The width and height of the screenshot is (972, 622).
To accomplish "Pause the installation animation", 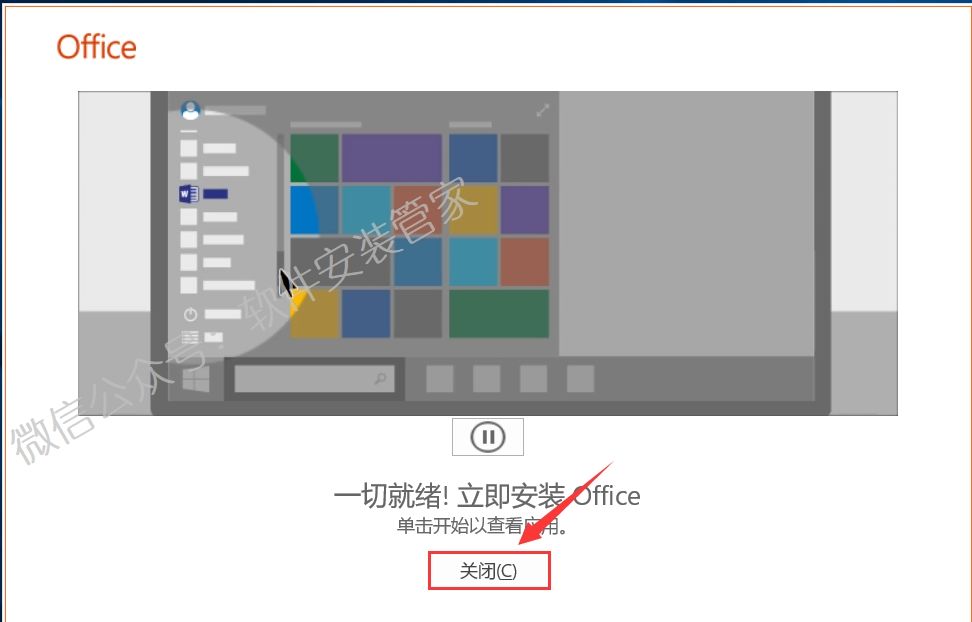I will pyautogui.click(x=487, y=436).
